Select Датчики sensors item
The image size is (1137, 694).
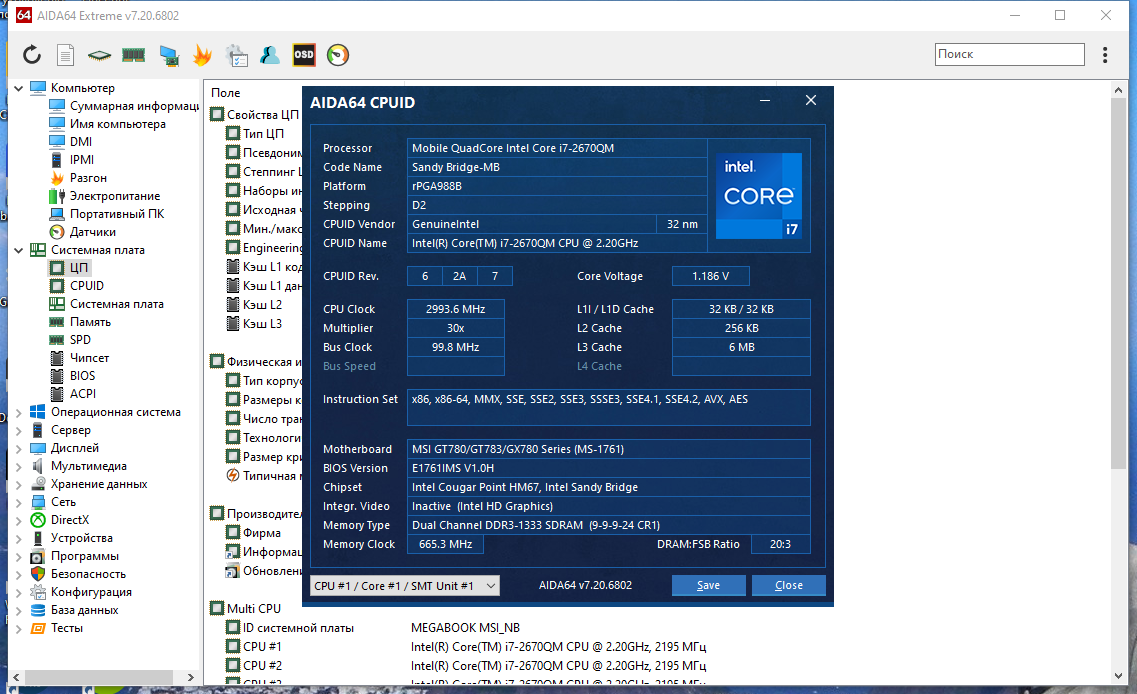[x=92, y=232]
